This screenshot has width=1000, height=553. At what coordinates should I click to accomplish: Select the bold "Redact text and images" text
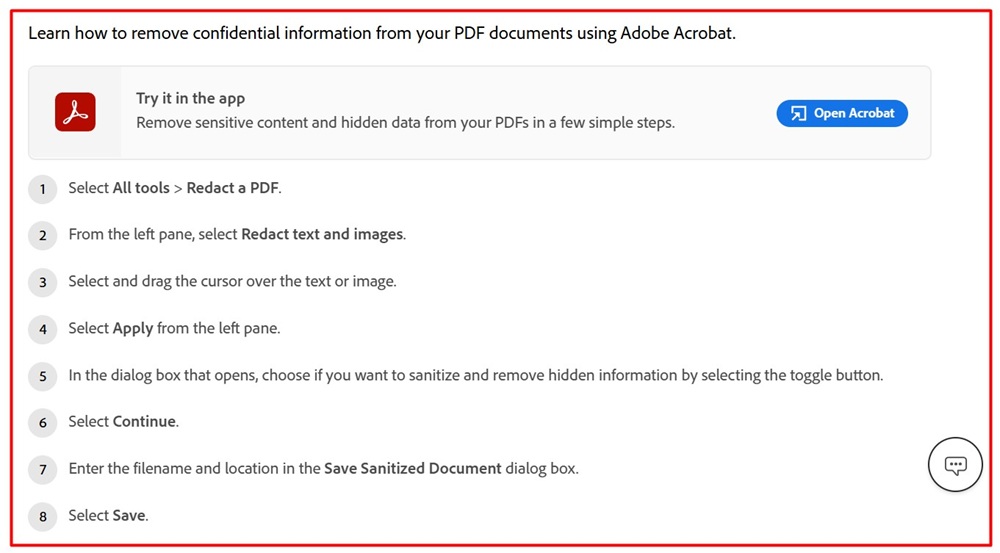click(x=322, y=235)
